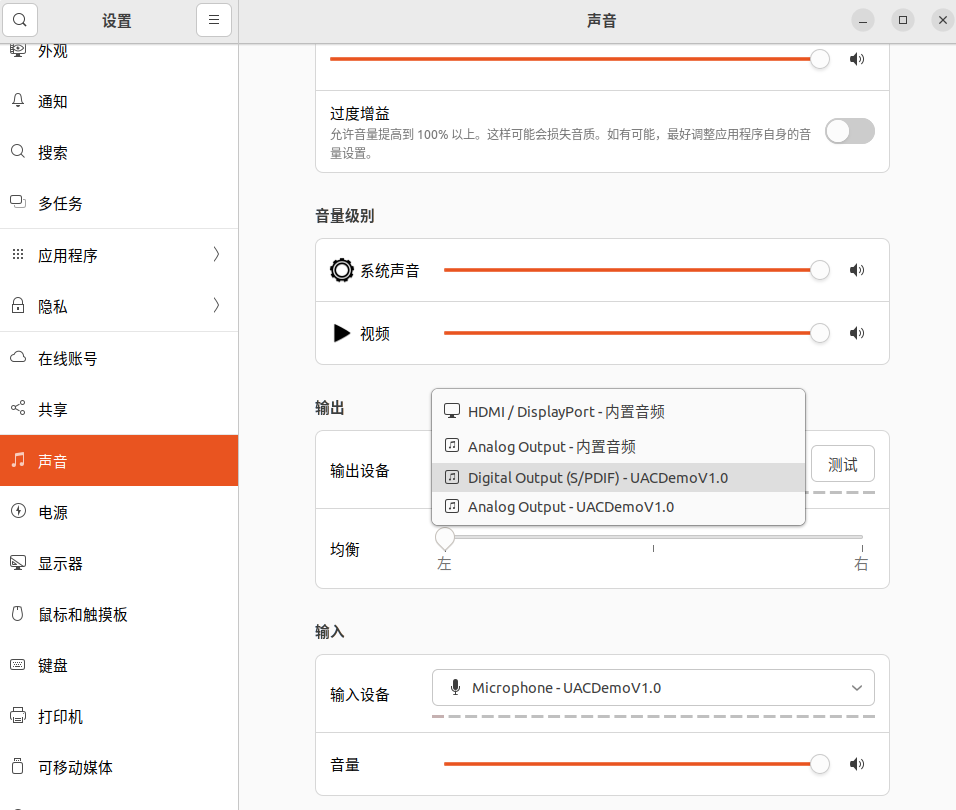Mute the microphone input volume speaker icon

tap(857, 764)
